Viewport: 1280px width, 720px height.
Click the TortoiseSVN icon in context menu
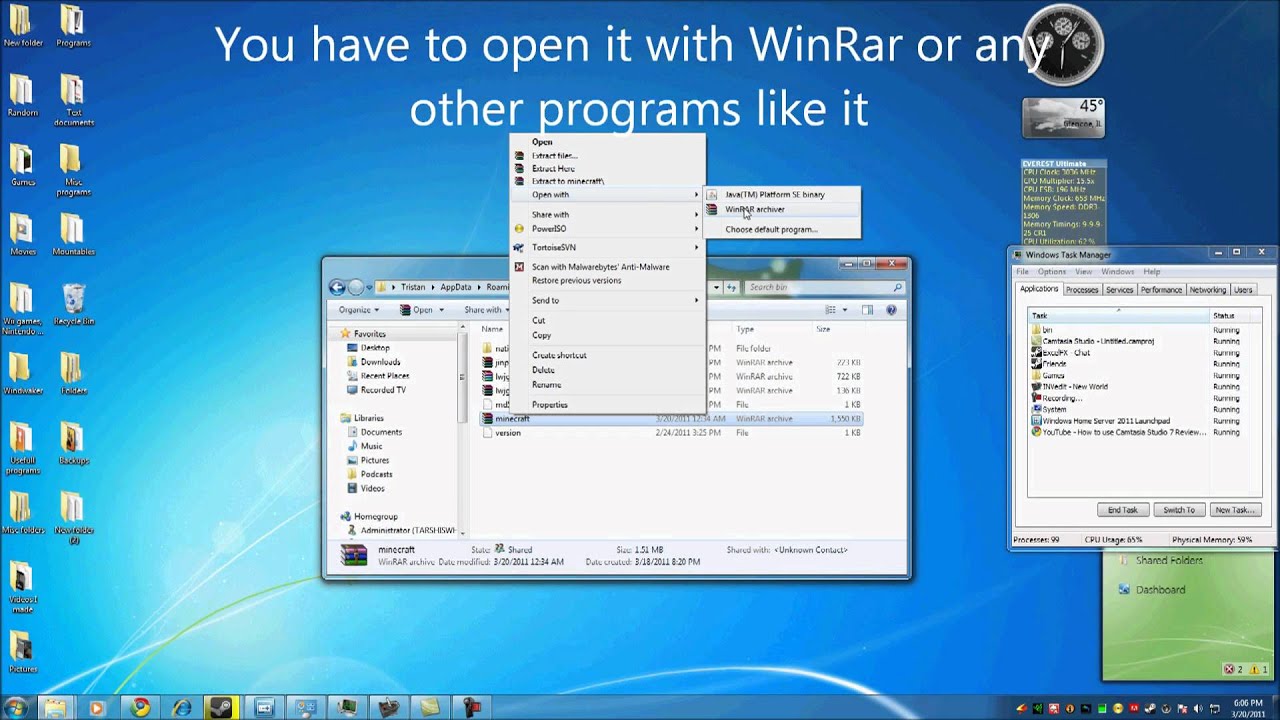click(x=519, y=247)
